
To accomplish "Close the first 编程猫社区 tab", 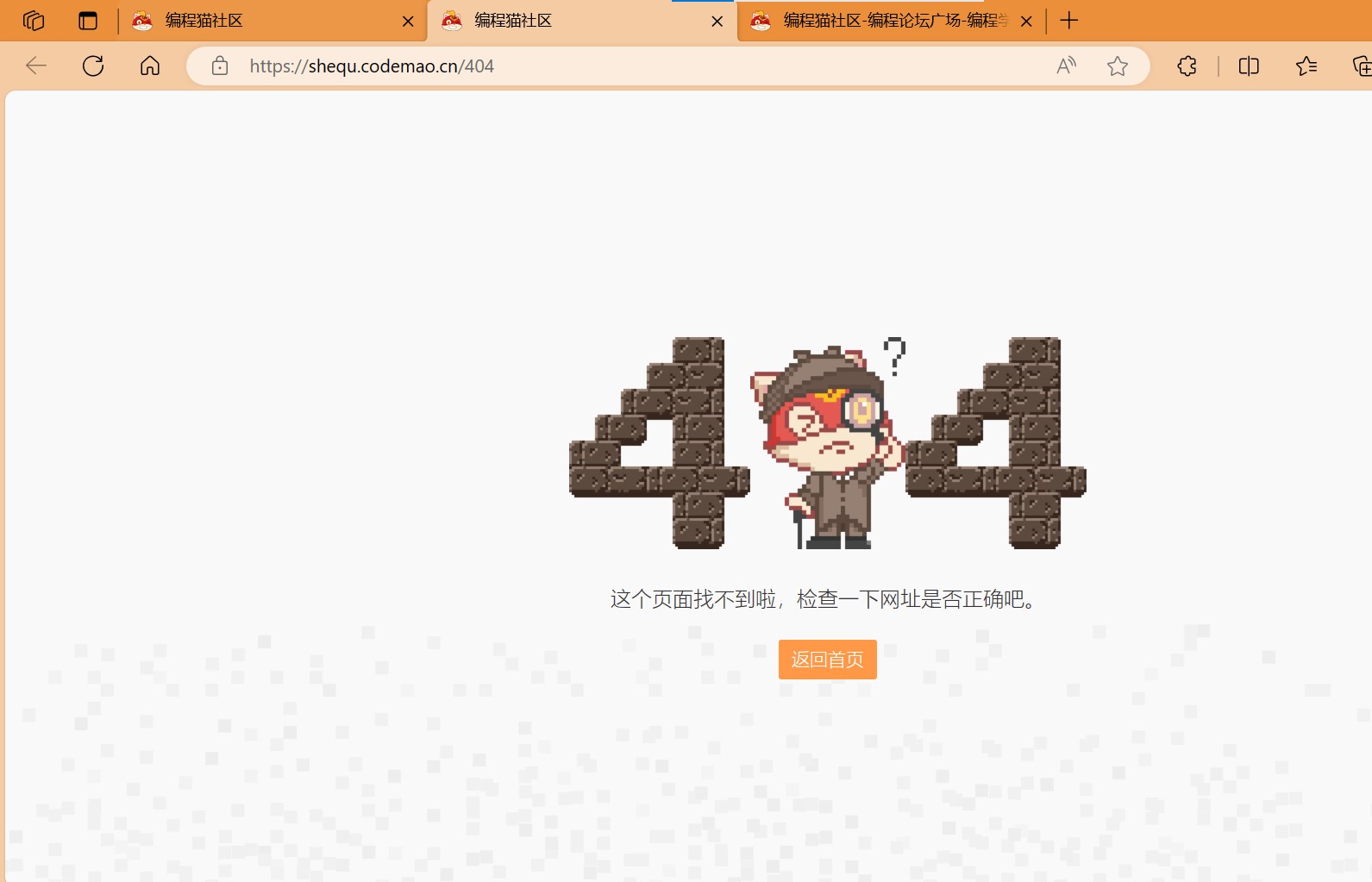I will pos(408,22).
